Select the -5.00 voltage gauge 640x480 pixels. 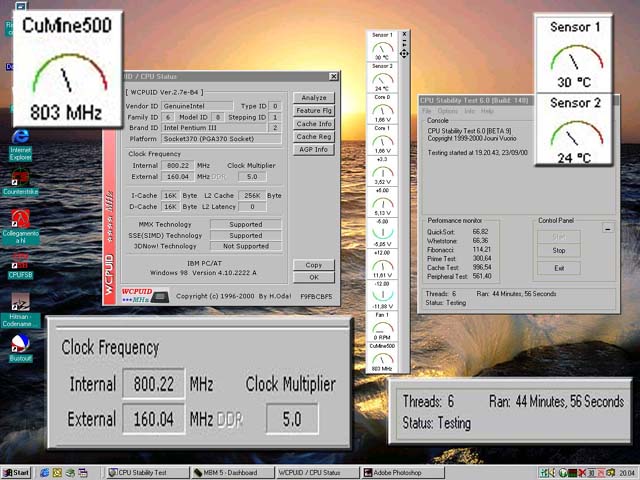click(382, 233)
